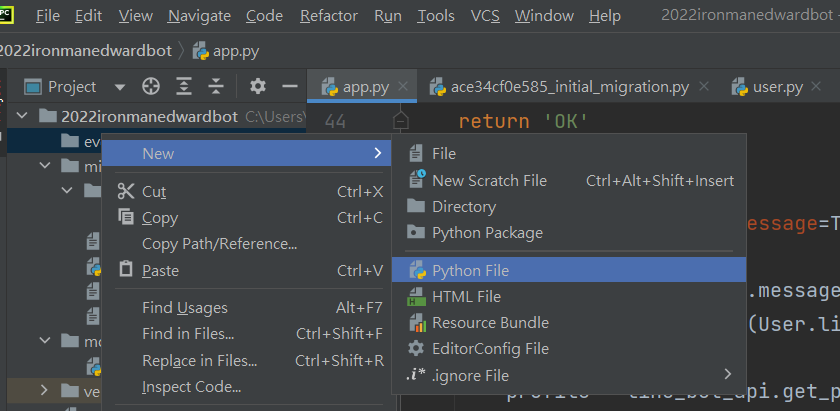Create a new EditorConfig File
The height and width of the screenshot is (411, 840).
tap(569, 349)
